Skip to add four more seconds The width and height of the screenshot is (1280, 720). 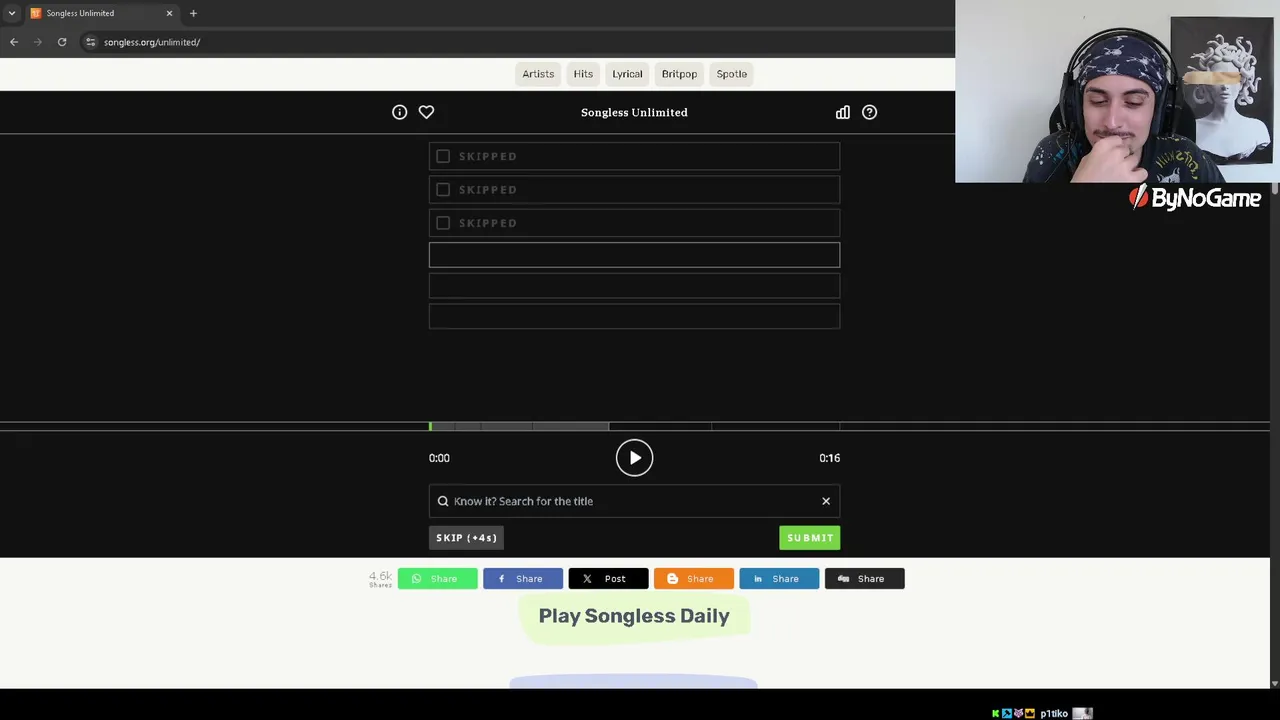point(466,538)
